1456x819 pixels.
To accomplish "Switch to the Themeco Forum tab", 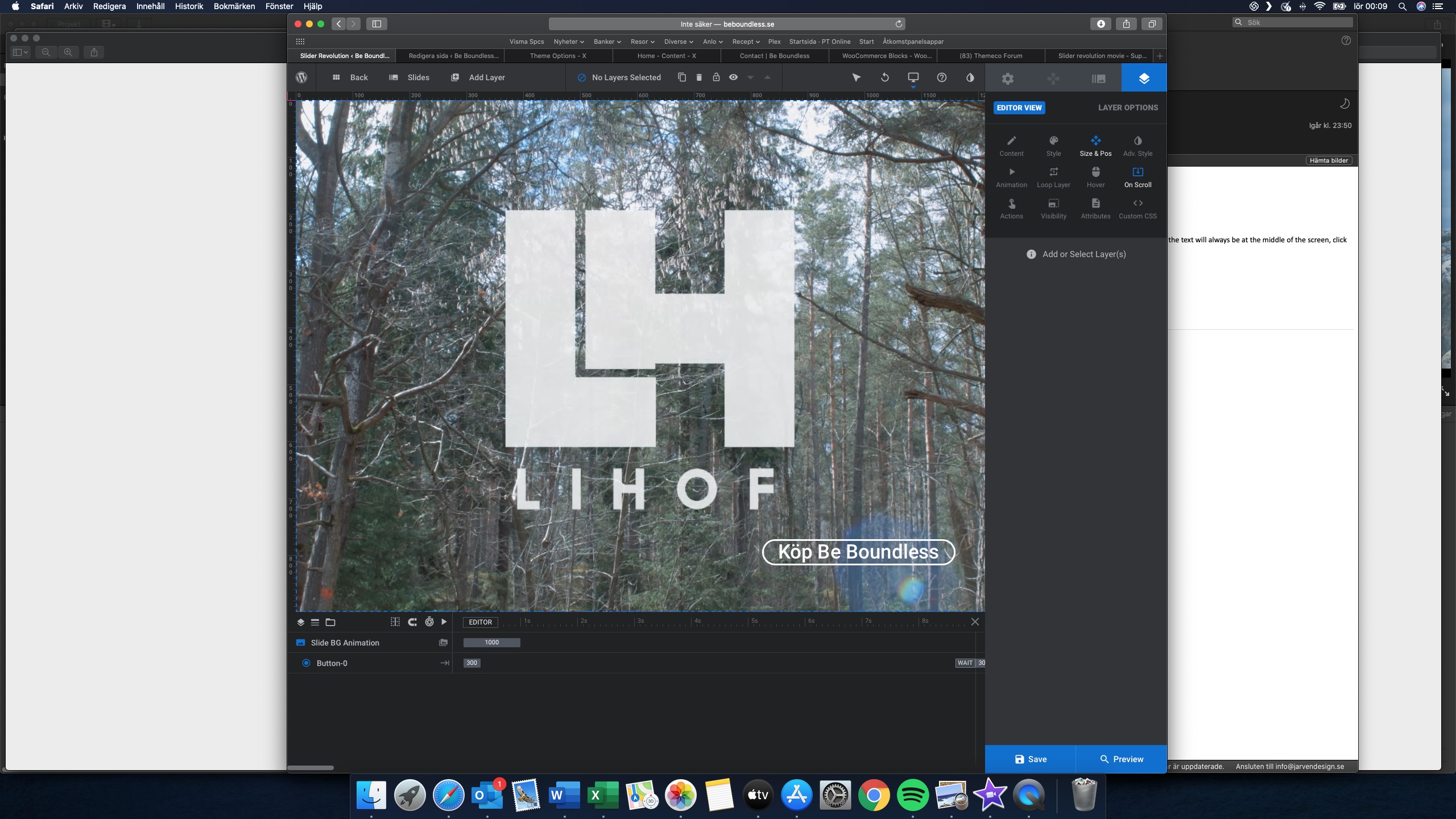I will 991,56.
